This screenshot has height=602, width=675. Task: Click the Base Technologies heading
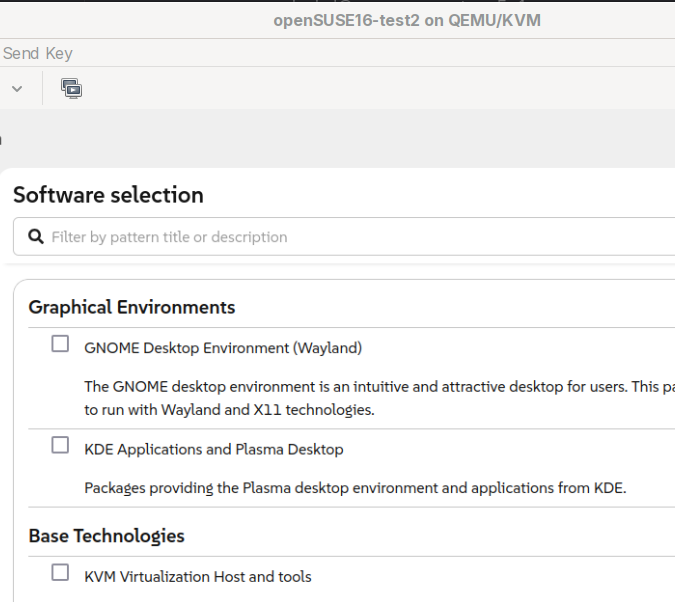pyautogui.click(x=106, y=536)
